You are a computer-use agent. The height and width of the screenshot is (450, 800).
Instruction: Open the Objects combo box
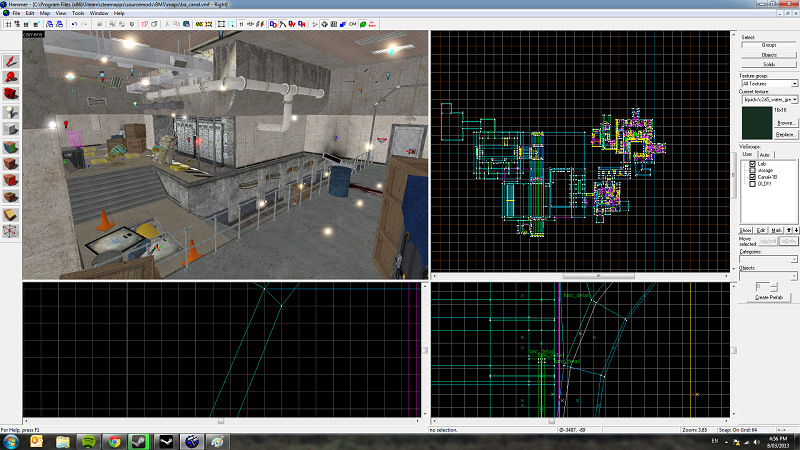tap(768, 276)
